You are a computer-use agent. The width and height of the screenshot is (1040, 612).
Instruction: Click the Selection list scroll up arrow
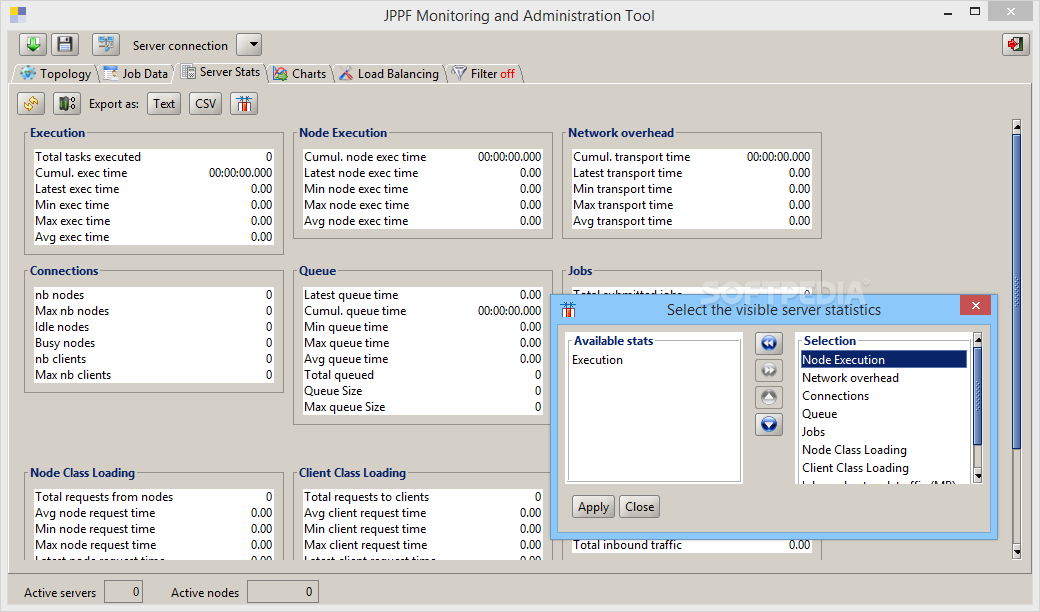977,339
